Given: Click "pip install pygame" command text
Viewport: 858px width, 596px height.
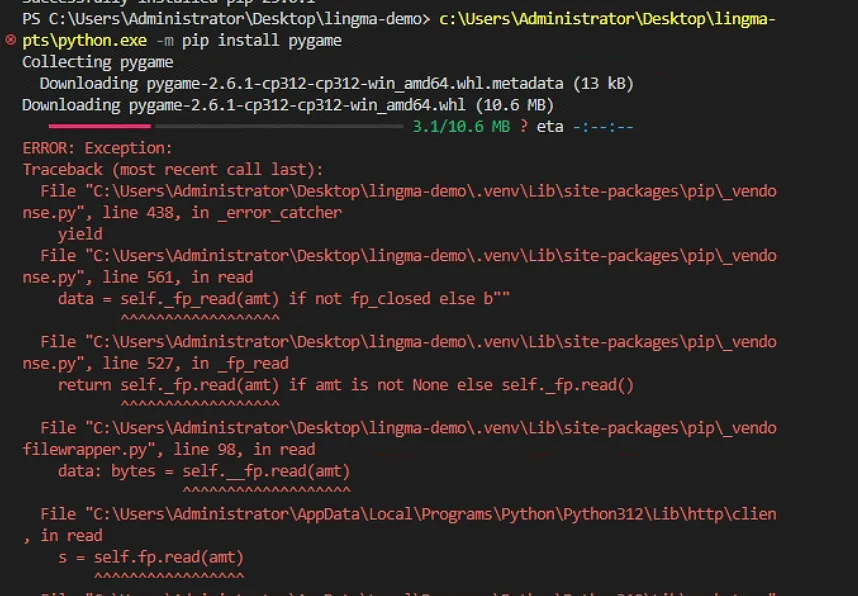Looking at the screenshot, I should click(262, 40).
